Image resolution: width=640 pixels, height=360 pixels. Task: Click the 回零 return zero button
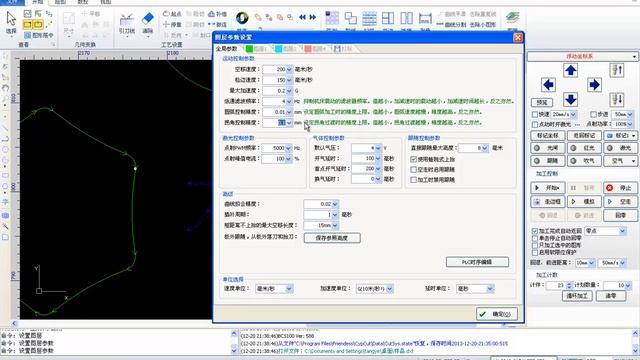coord(620,215)
